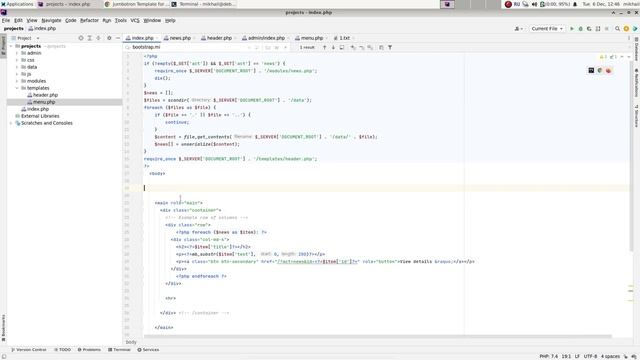Click the editor horizontal scrollbar
This screenshot has width=640, height=360.
click(378, 337)
